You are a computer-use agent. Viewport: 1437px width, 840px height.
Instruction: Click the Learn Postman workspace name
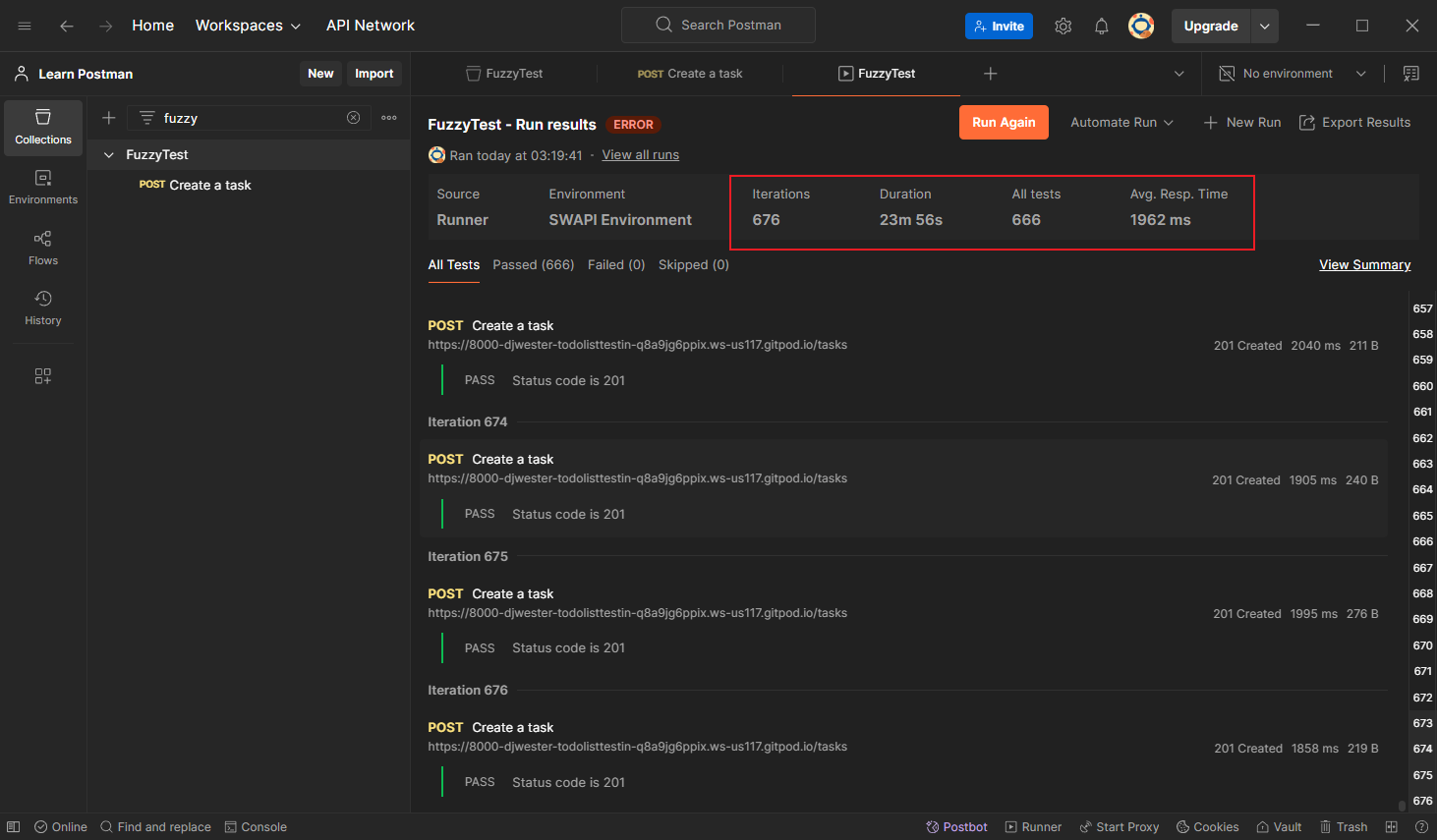pos(86,74)
